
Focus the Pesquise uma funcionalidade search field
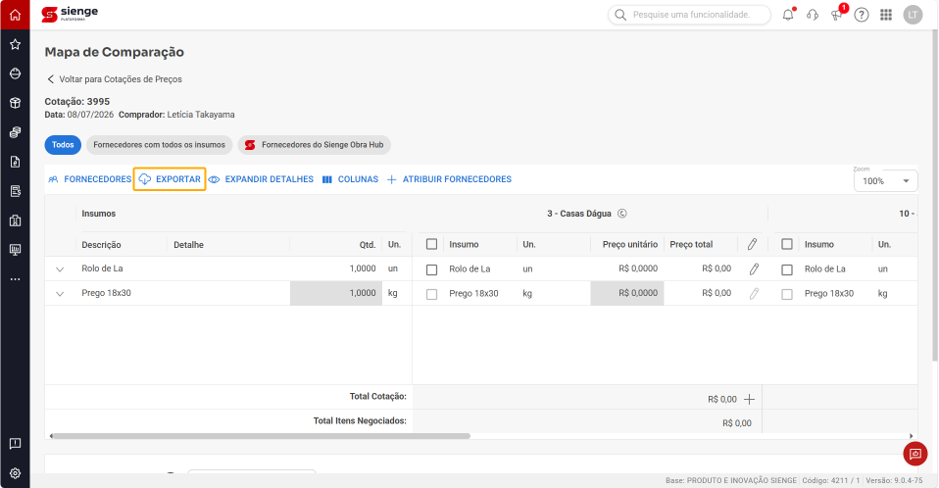pos(690,14)
